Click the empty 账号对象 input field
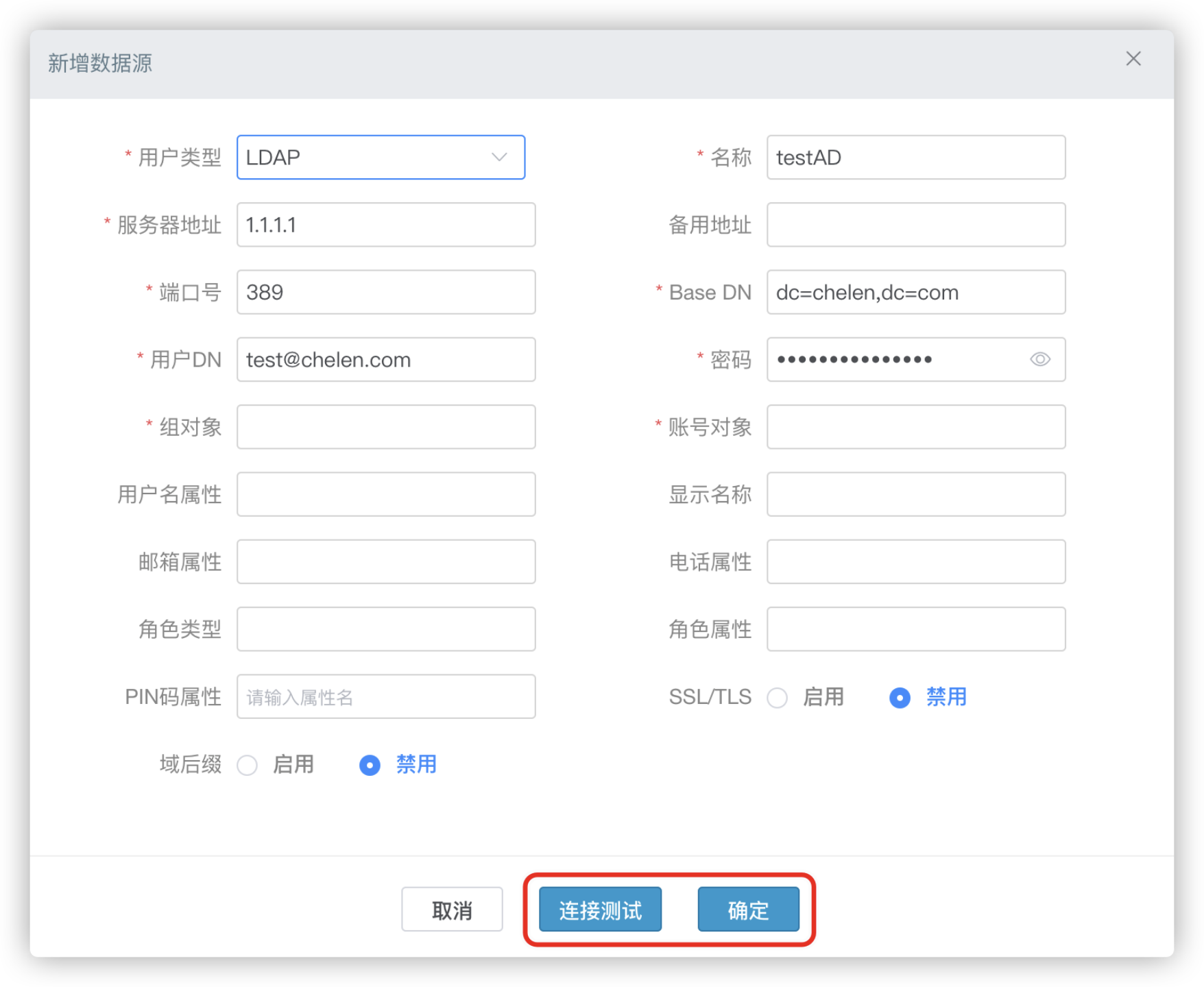Viewport: 1204px width, 987px height. (916, 427)
